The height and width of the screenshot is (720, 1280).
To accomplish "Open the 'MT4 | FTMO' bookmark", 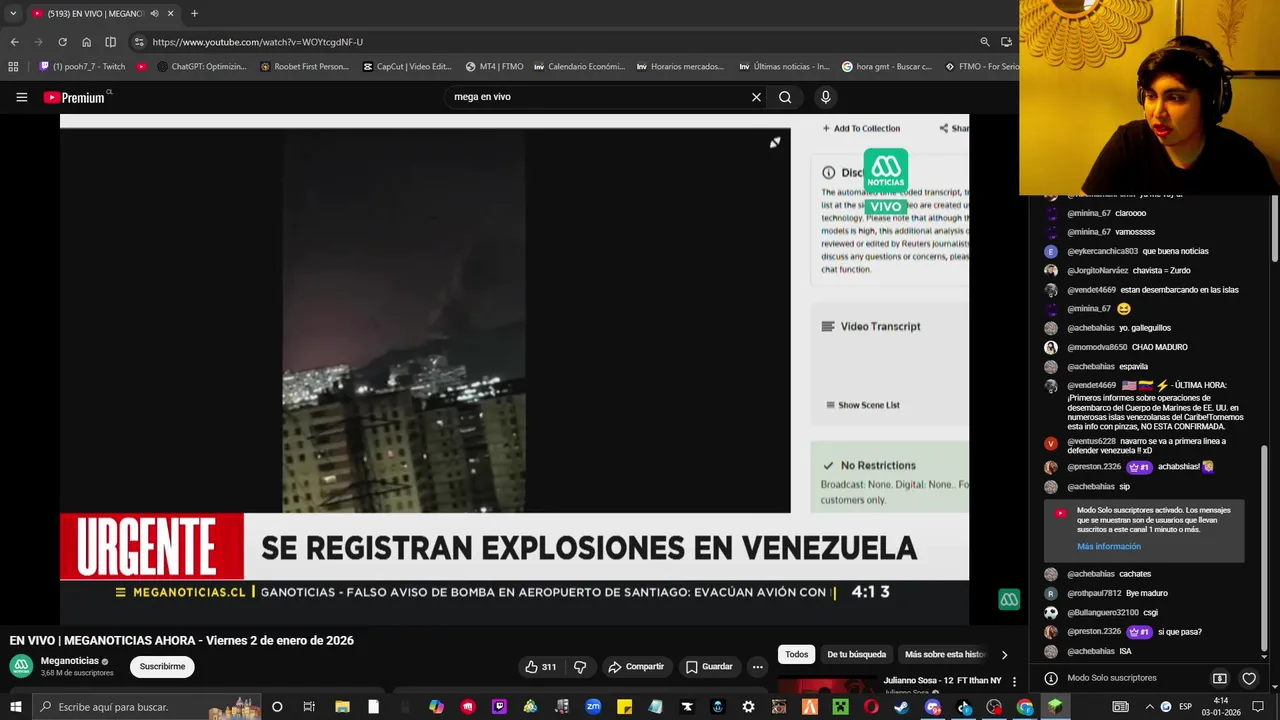I will (x=494, y=67).
